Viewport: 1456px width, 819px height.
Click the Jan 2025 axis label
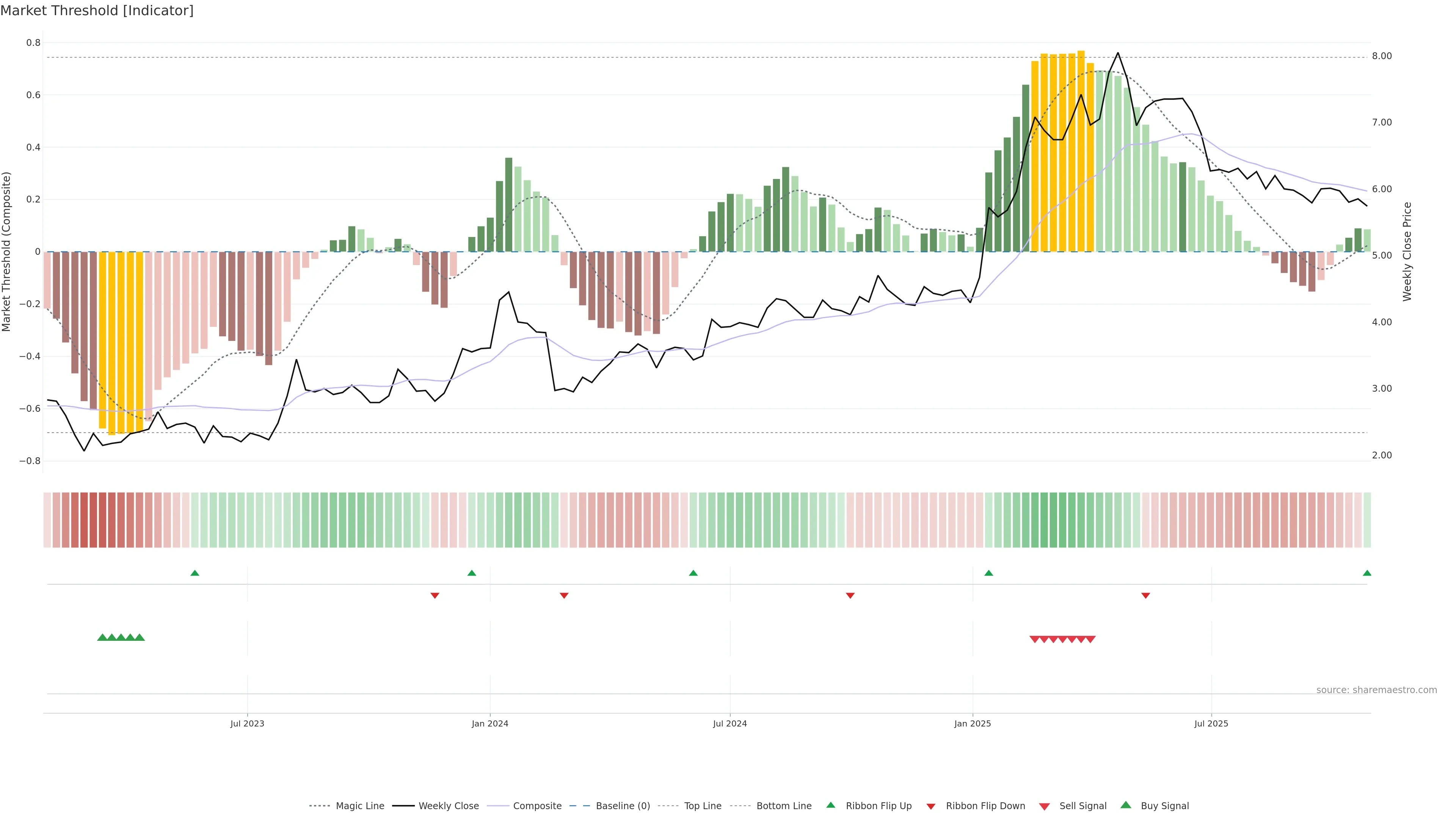972,723
